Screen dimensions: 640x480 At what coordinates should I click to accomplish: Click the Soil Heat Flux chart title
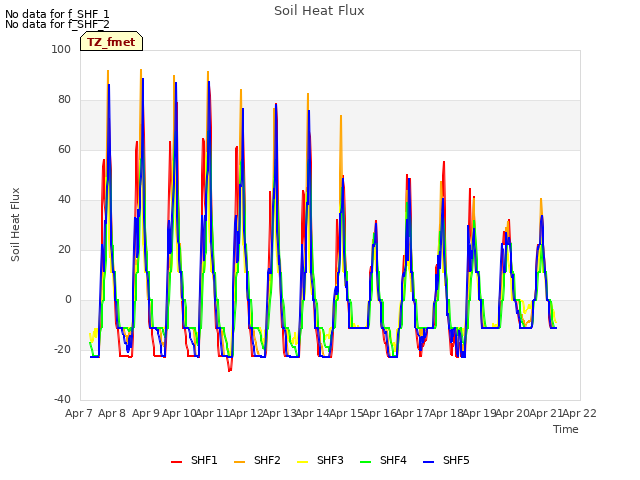[x=319, y=11]
